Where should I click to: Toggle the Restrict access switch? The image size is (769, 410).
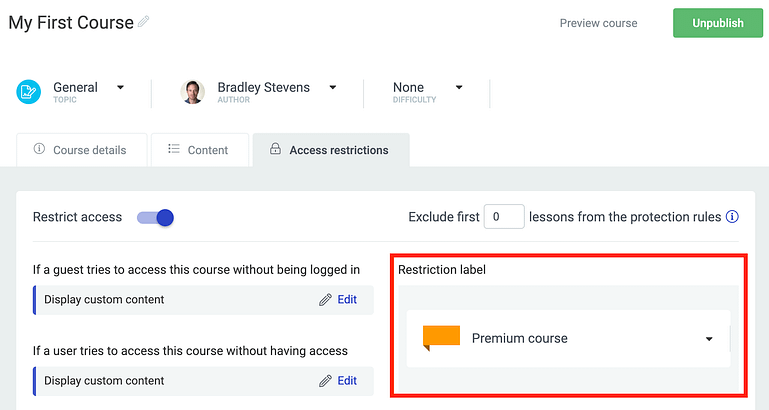point(155,217)
